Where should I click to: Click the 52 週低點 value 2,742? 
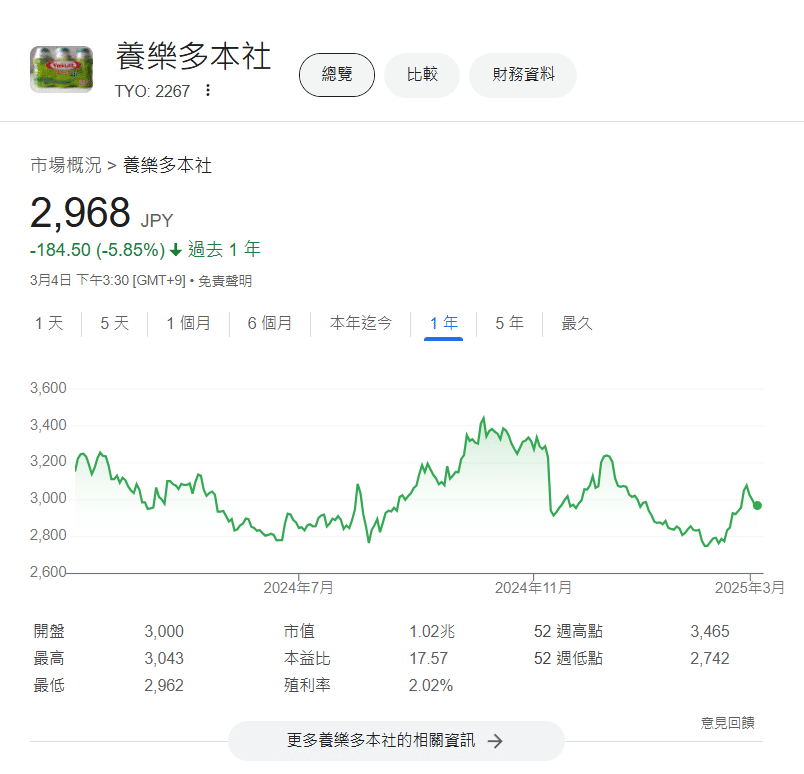point(710,659)
